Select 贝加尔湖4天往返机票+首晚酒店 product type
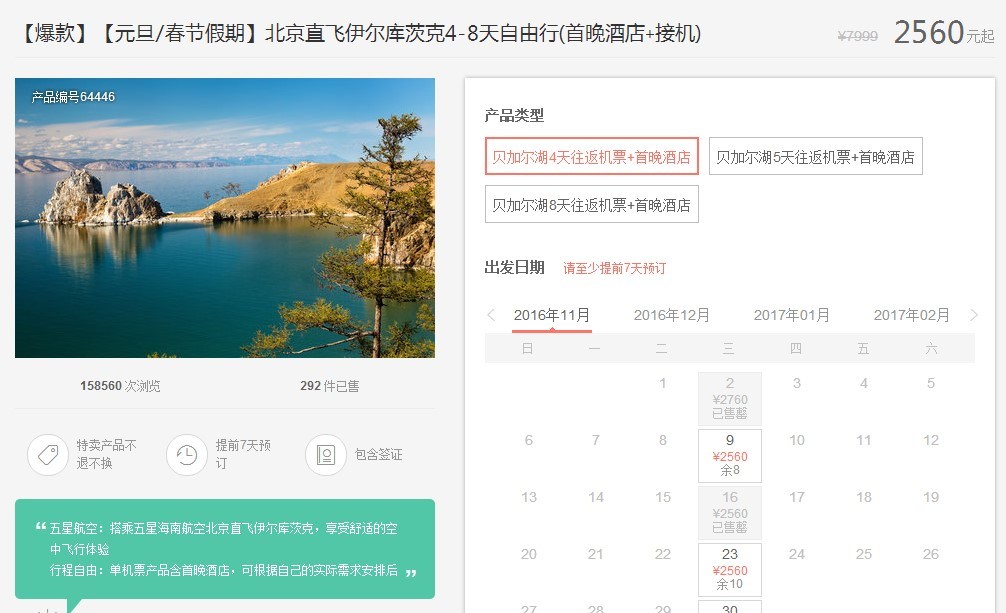This screenshot has height=613, width=1006. click(592, 156)
